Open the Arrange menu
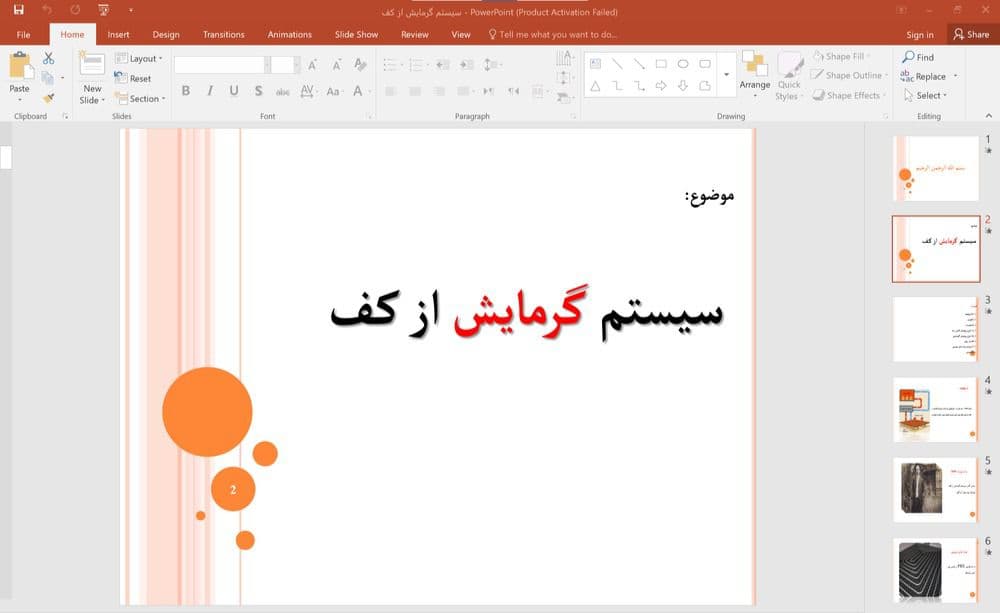1000x613 pixels. point(754,75)
